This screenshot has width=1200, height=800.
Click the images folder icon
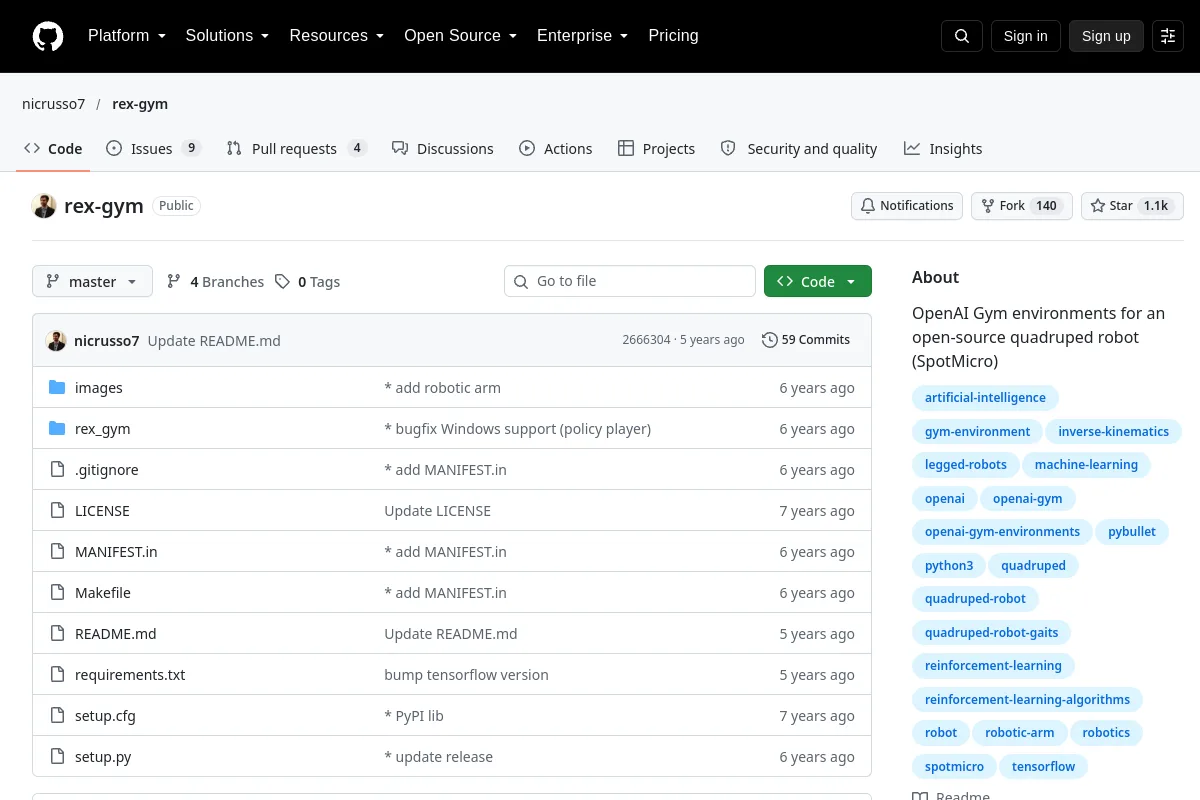[57, 388]
